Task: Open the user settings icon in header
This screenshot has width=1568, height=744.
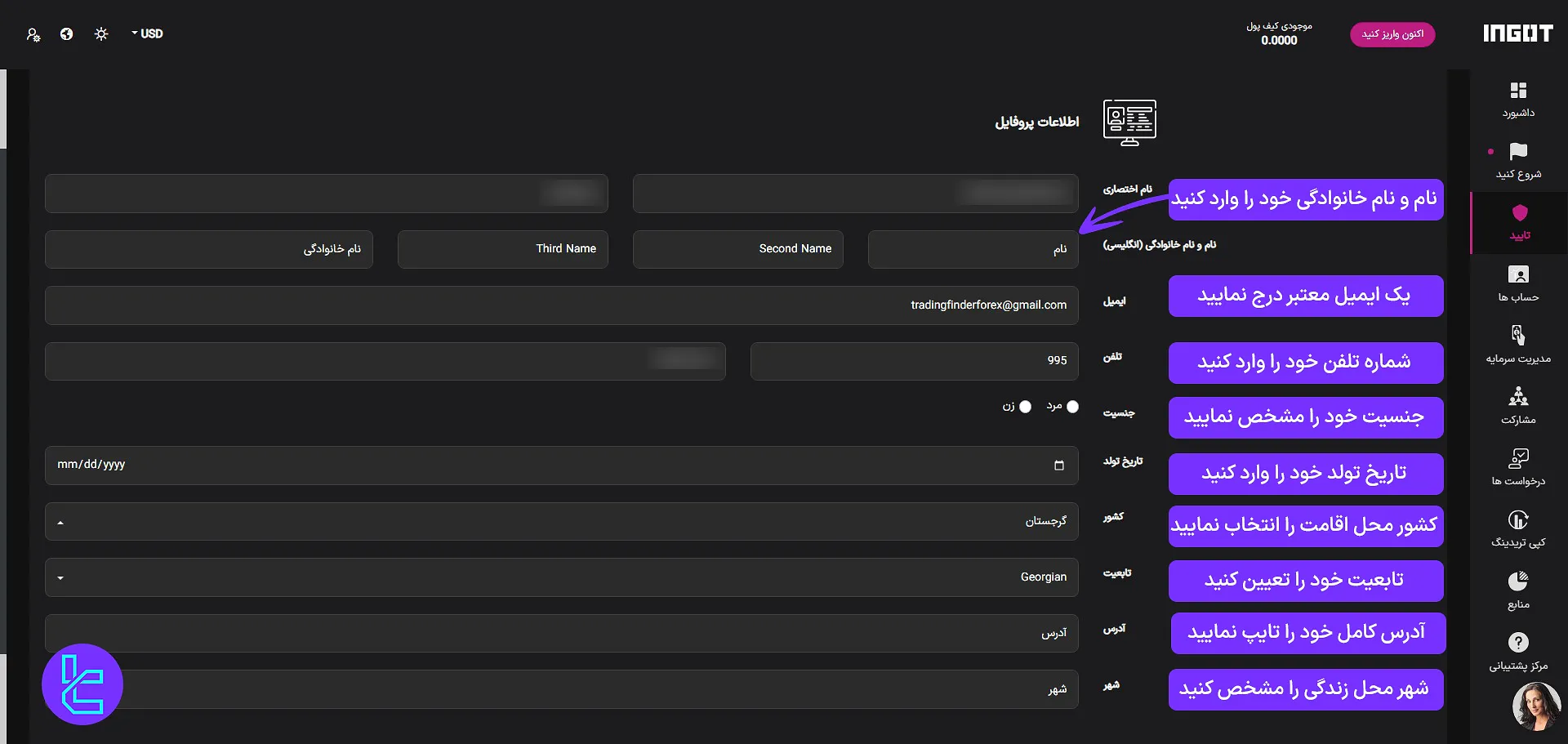Action: [33, 34]
